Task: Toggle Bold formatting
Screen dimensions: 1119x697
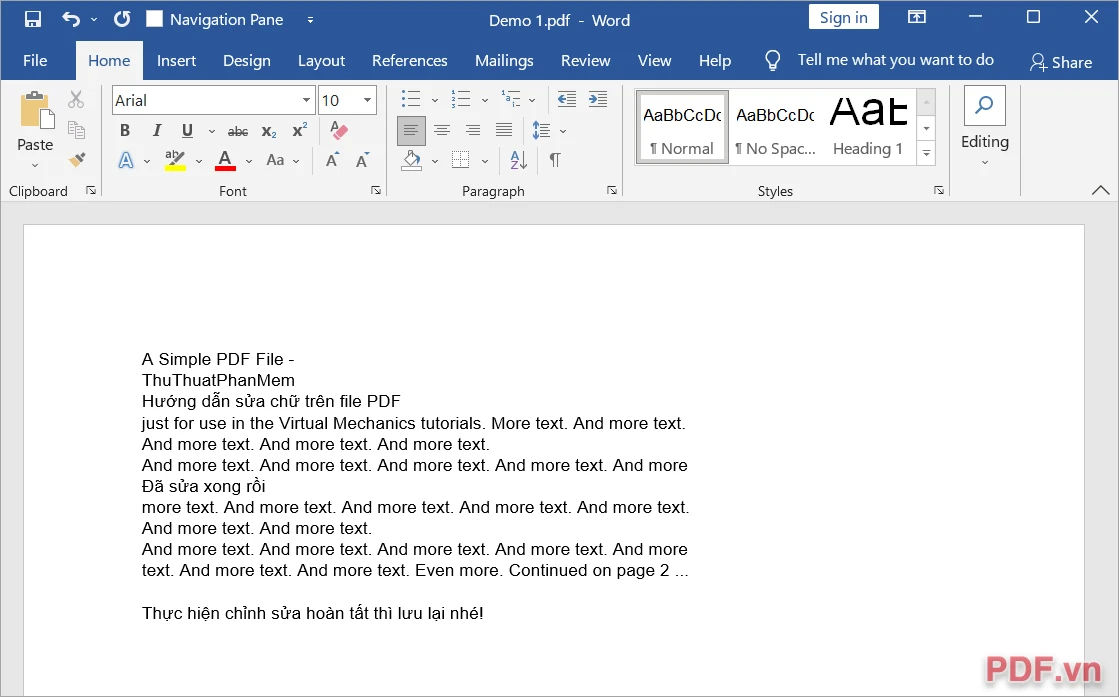Action: 125,130
